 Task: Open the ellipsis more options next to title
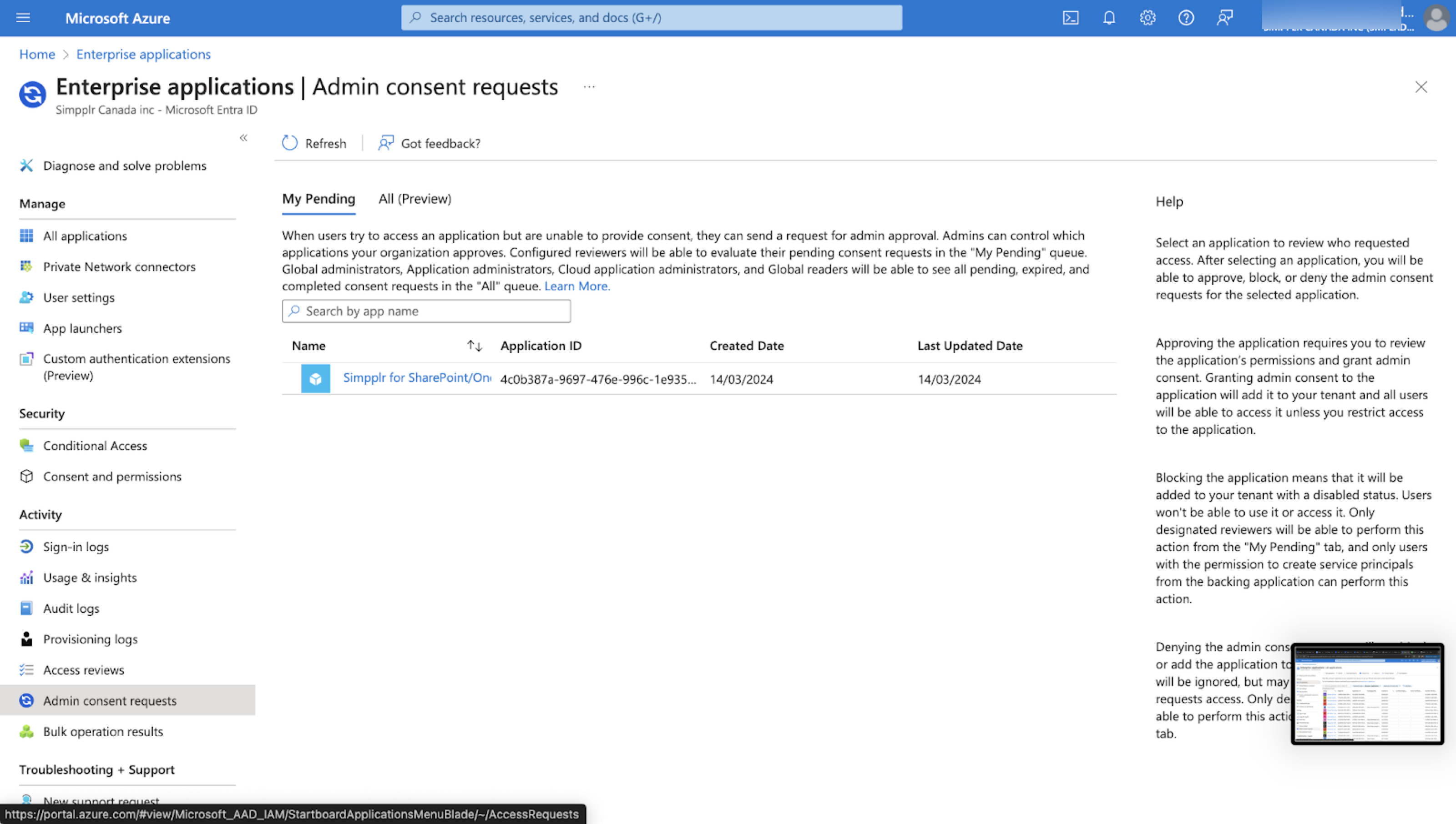tap(589, 87)
